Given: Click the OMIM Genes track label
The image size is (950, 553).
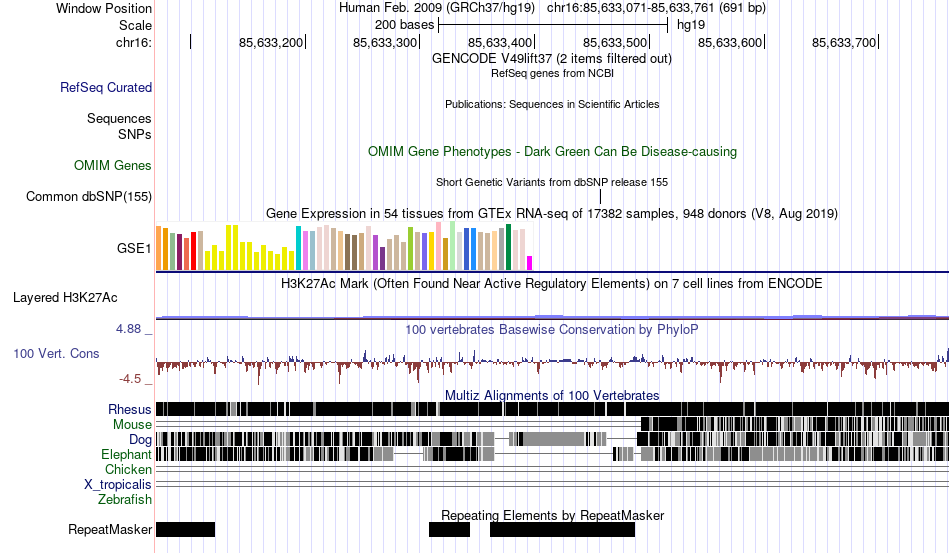Looking at the screenshot, I should [112, 165].
